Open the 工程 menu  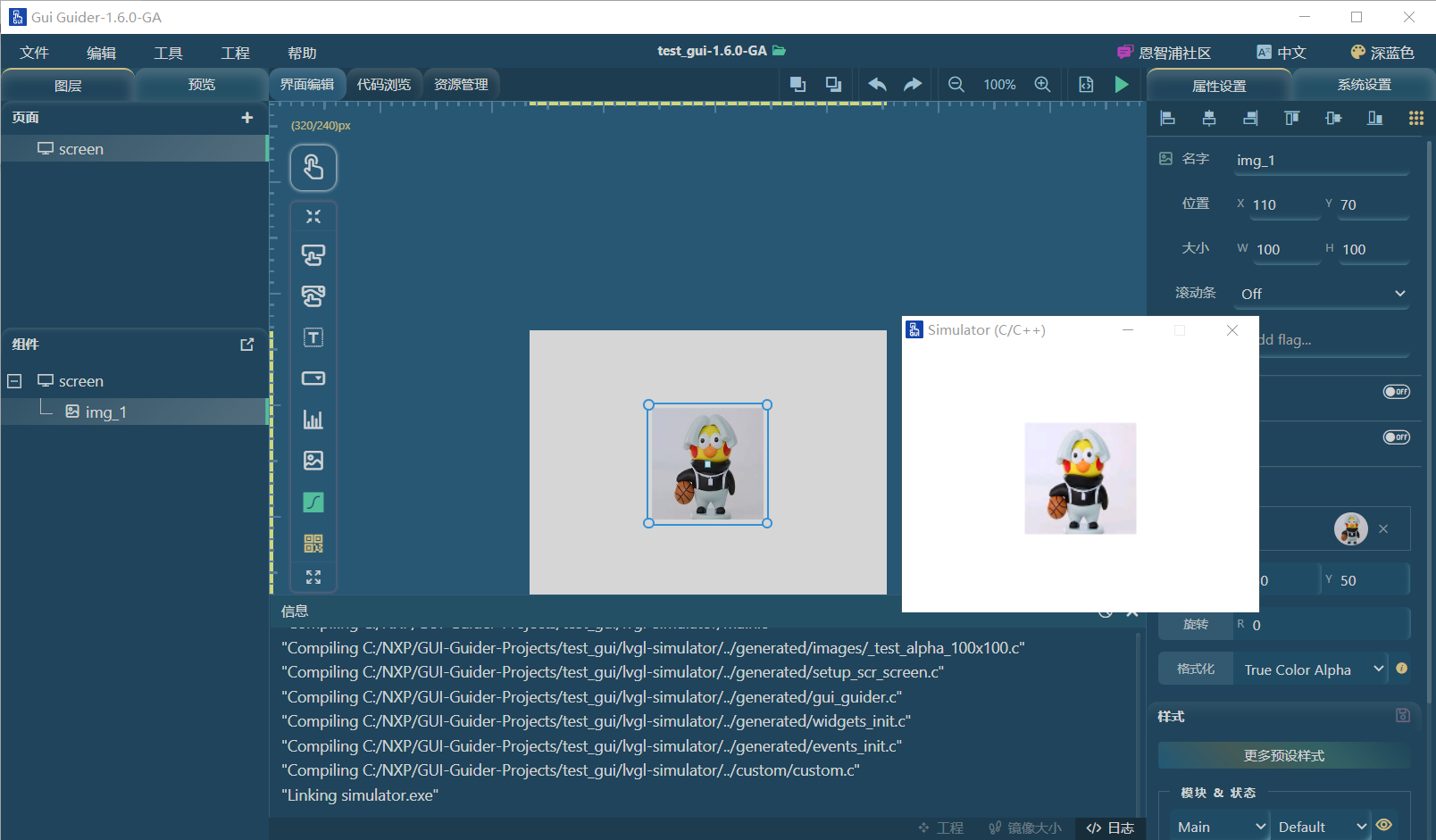236,53
